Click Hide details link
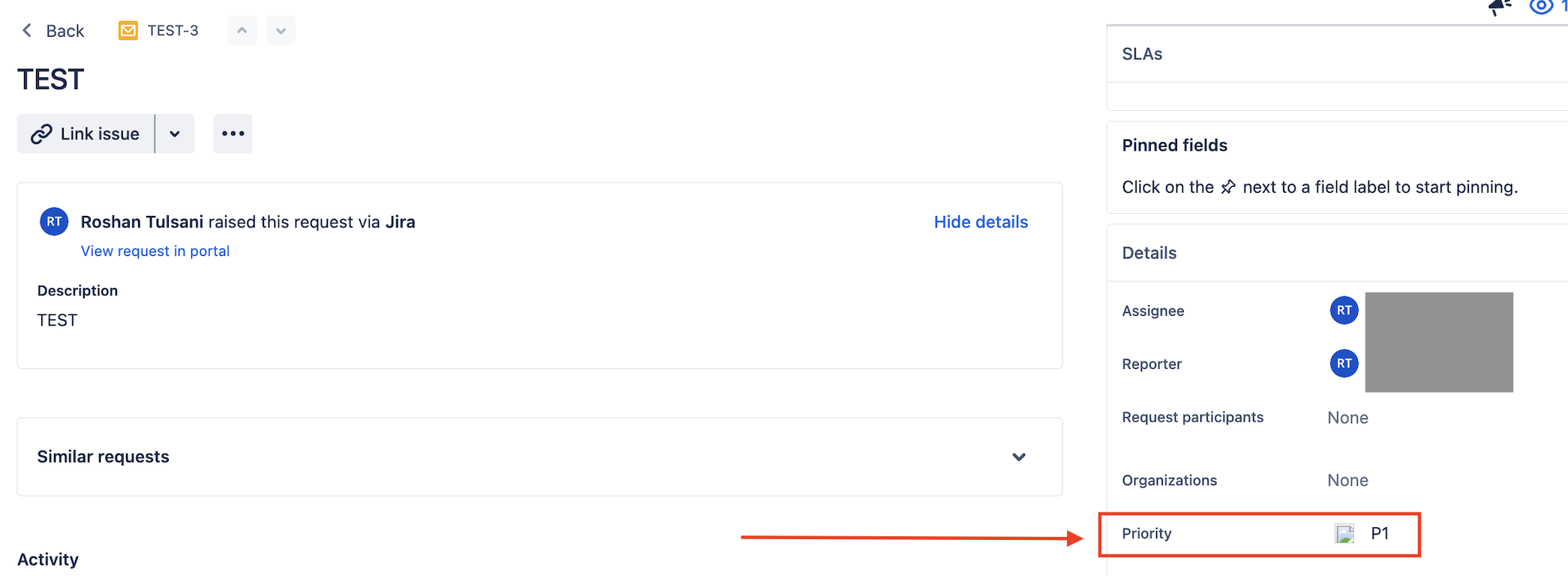 [x=981, y=222]
